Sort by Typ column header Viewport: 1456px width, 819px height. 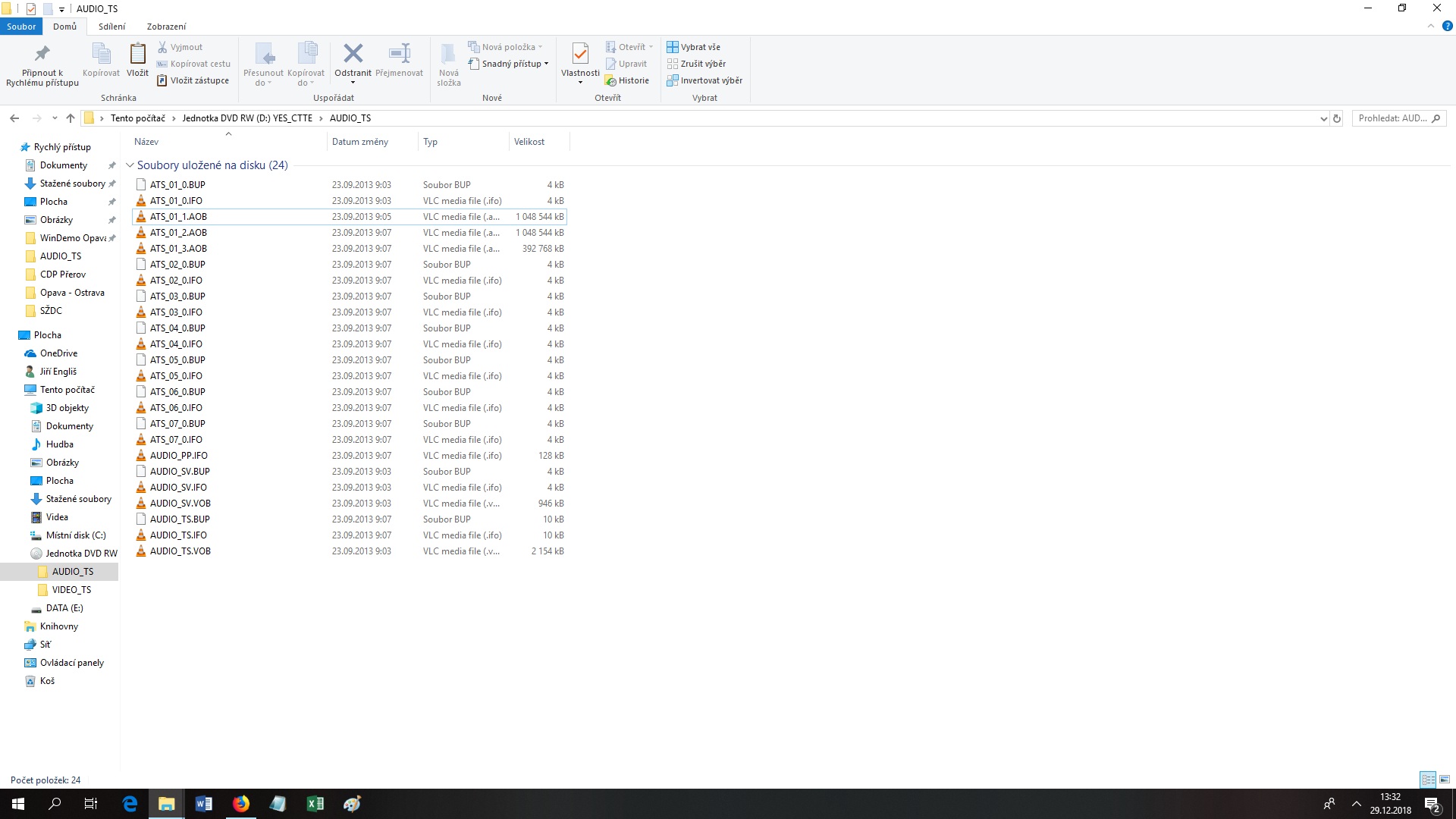pos(463,142)
